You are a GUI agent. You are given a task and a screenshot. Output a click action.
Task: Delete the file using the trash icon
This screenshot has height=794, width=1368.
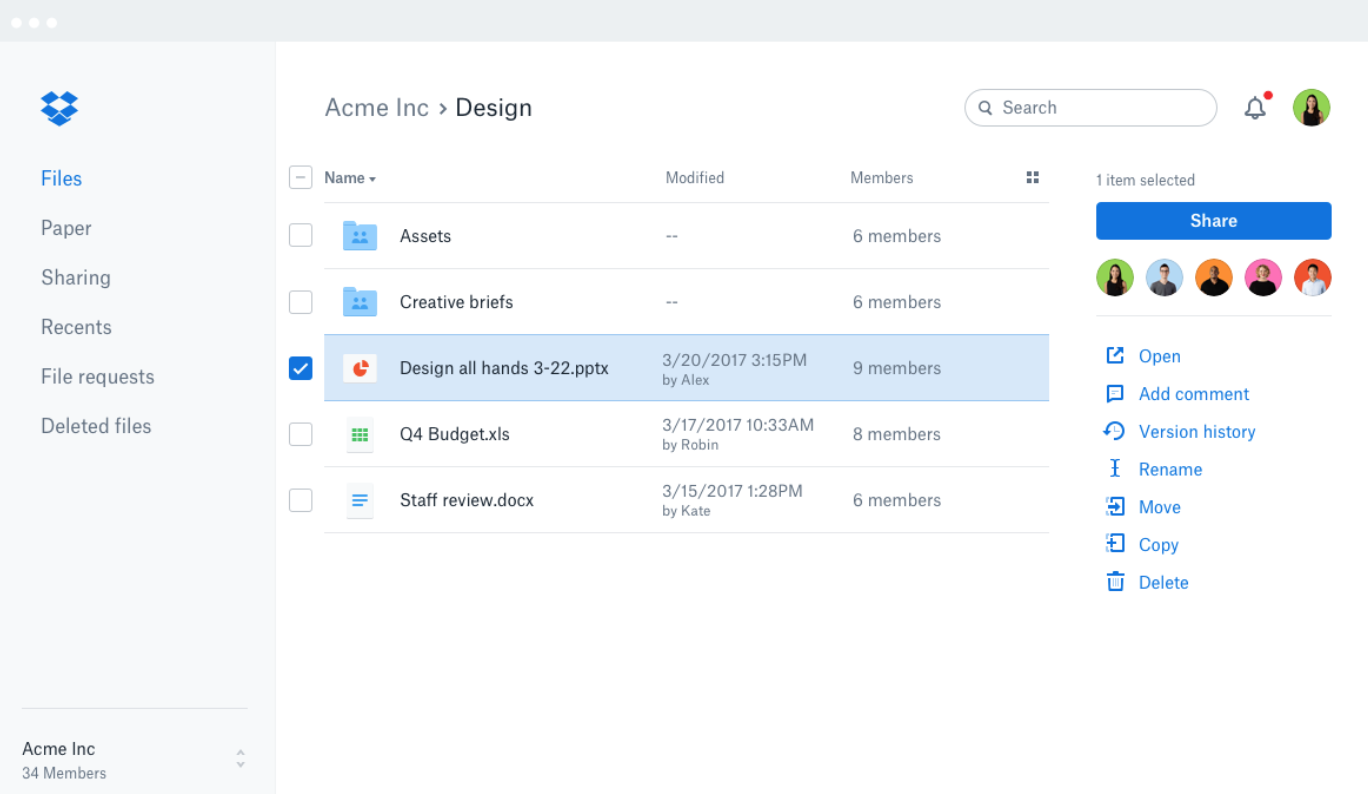coord(1115,581)
